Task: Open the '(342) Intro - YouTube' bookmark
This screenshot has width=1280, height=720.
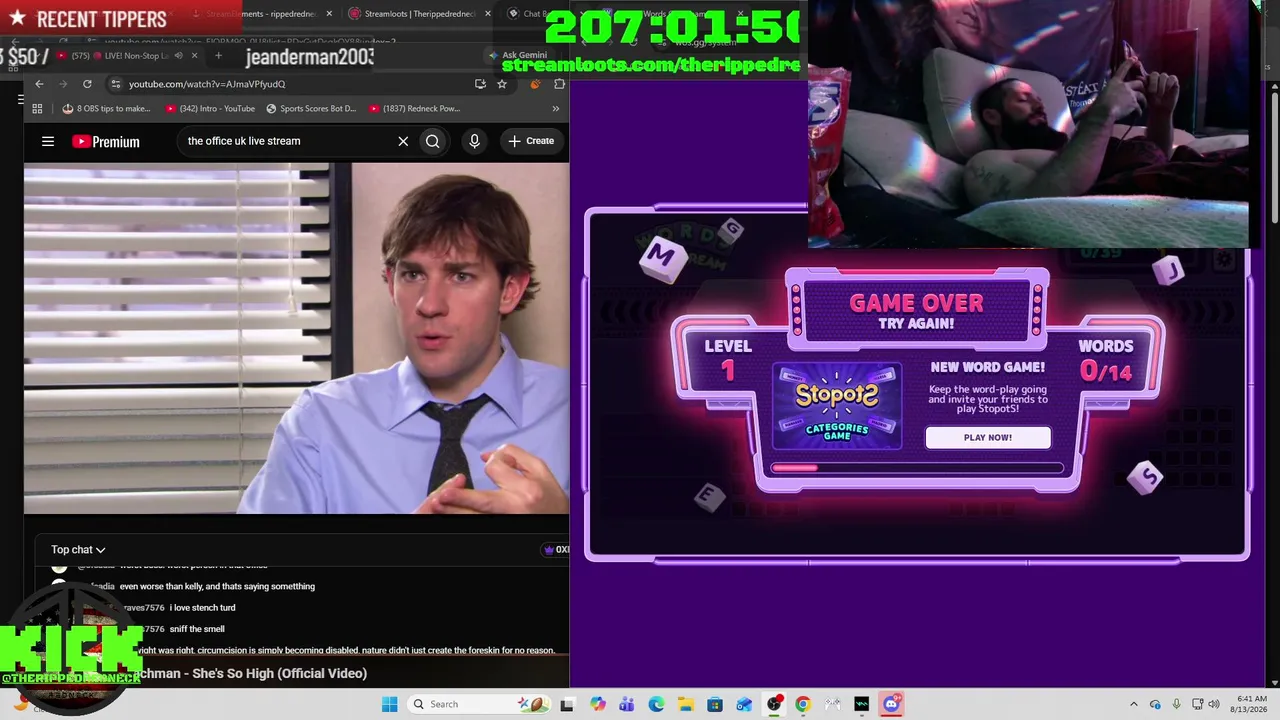Action: click(x=210, y=108)
